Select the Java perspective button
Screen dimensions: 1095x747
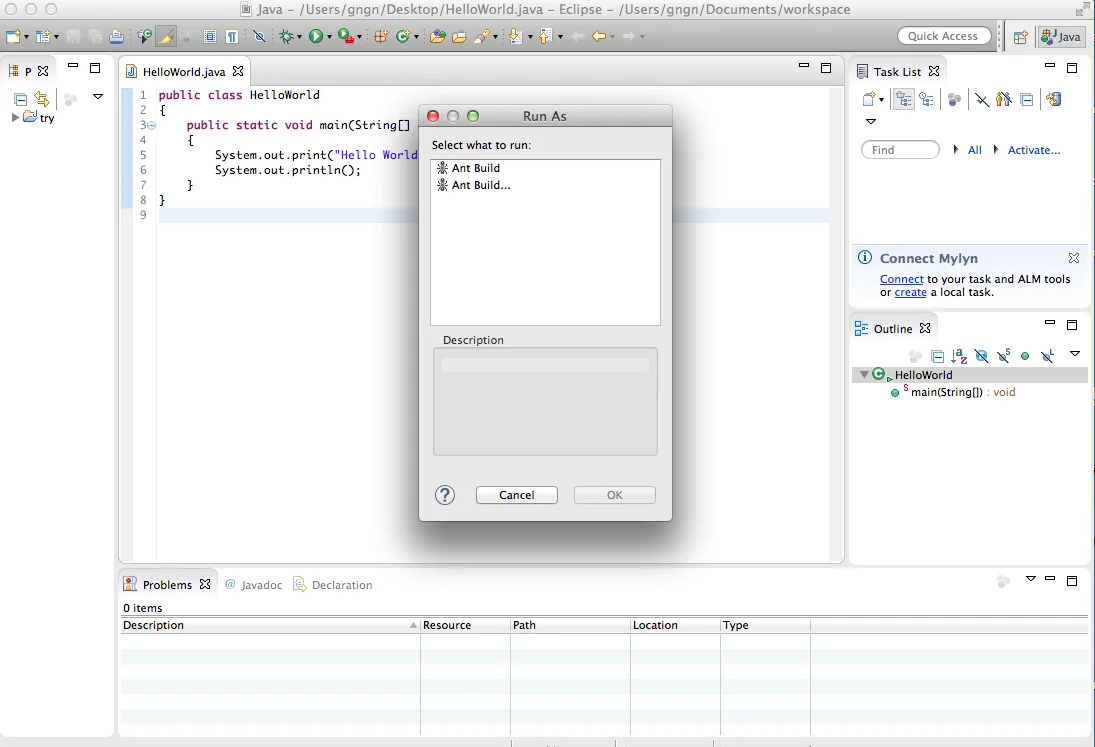pos(1060,36)
